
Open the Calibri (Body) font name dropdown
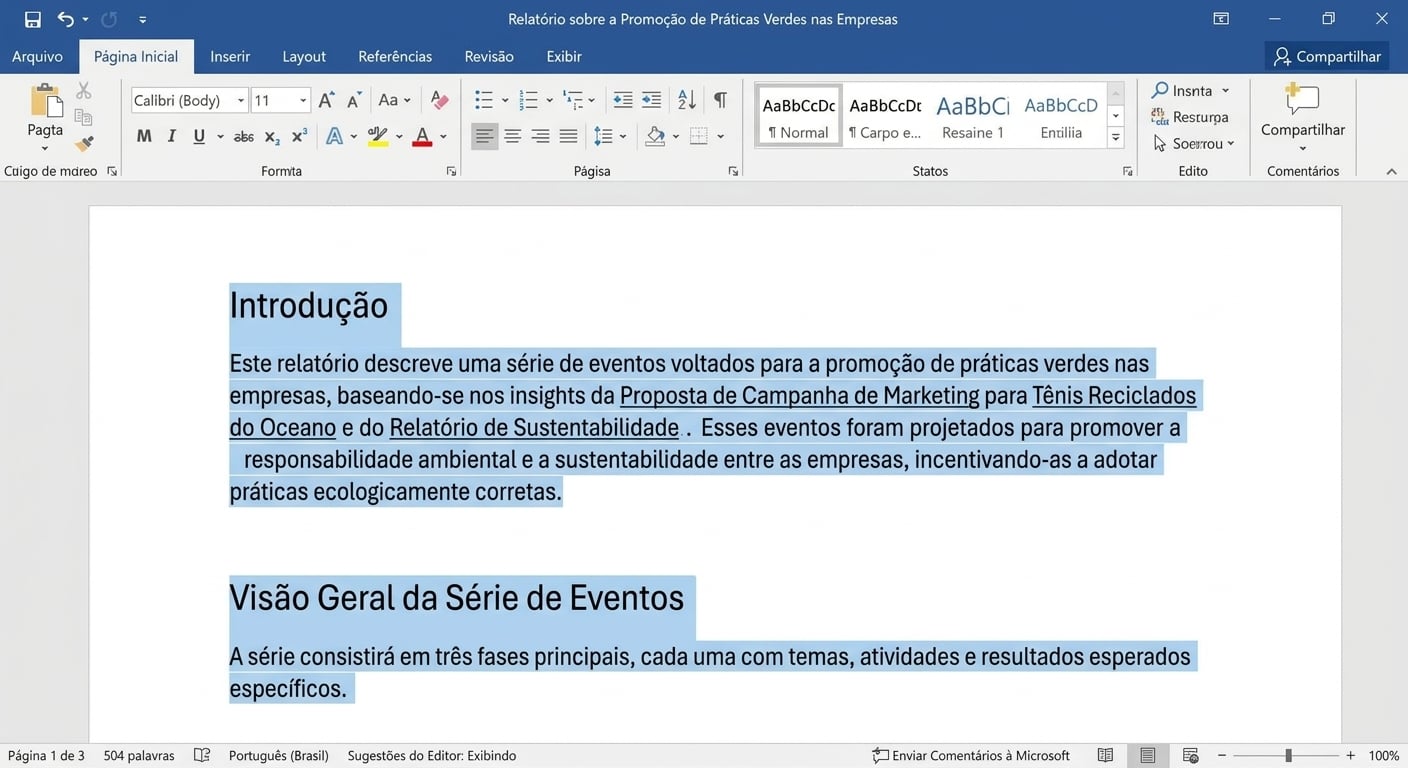point(241,100)
